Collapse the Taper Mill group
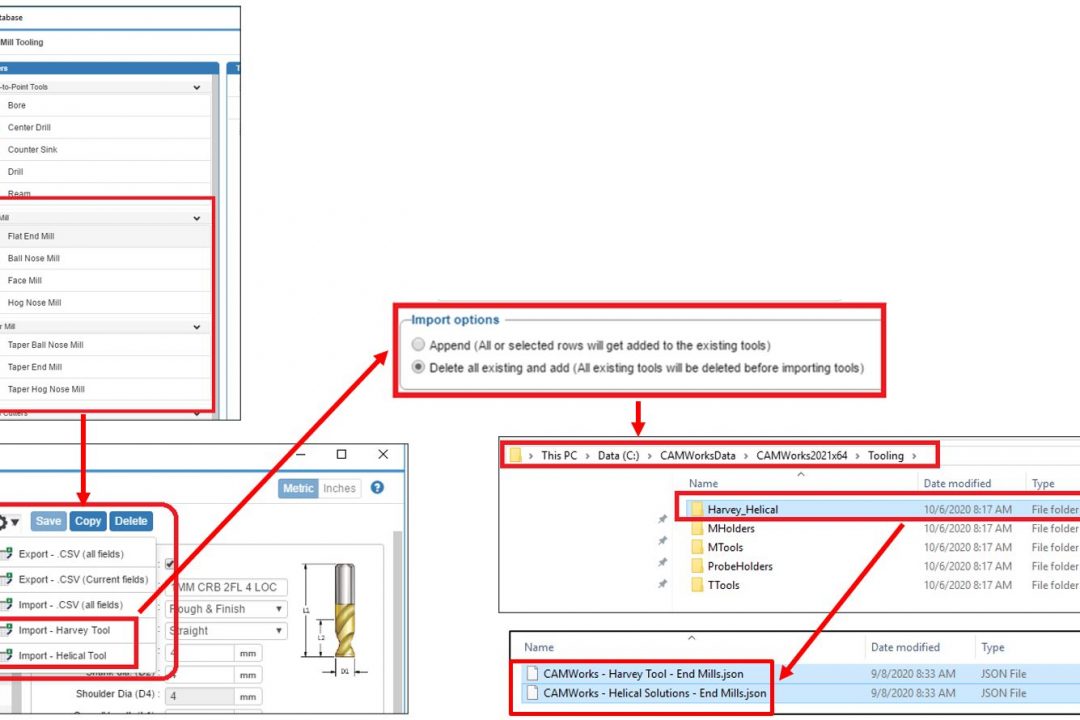This screenshot has width=1080, height=720. tap(197, 327)
